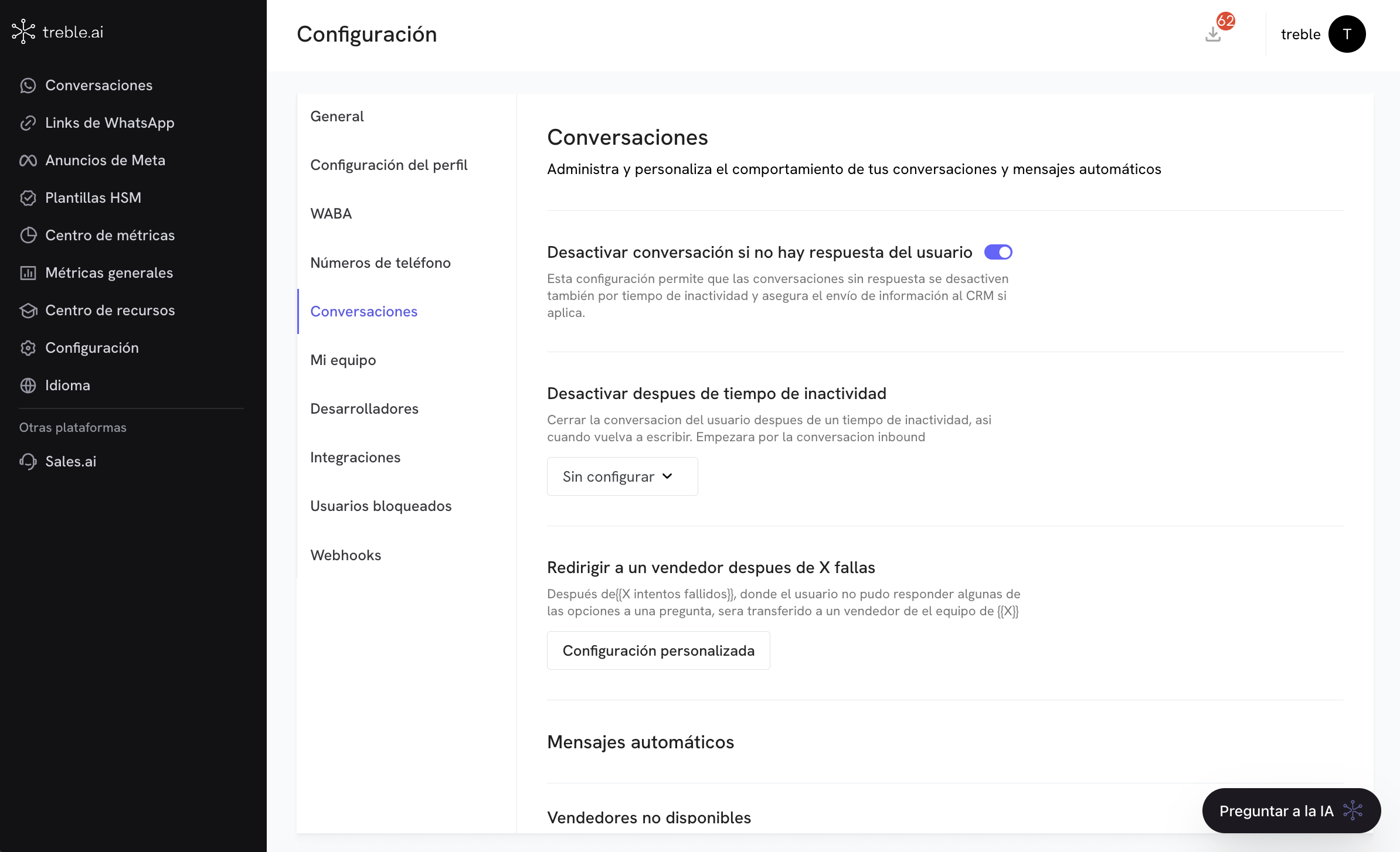
Task: Open the Preguntar a la IA assistant
Action: pos(1291,811)
